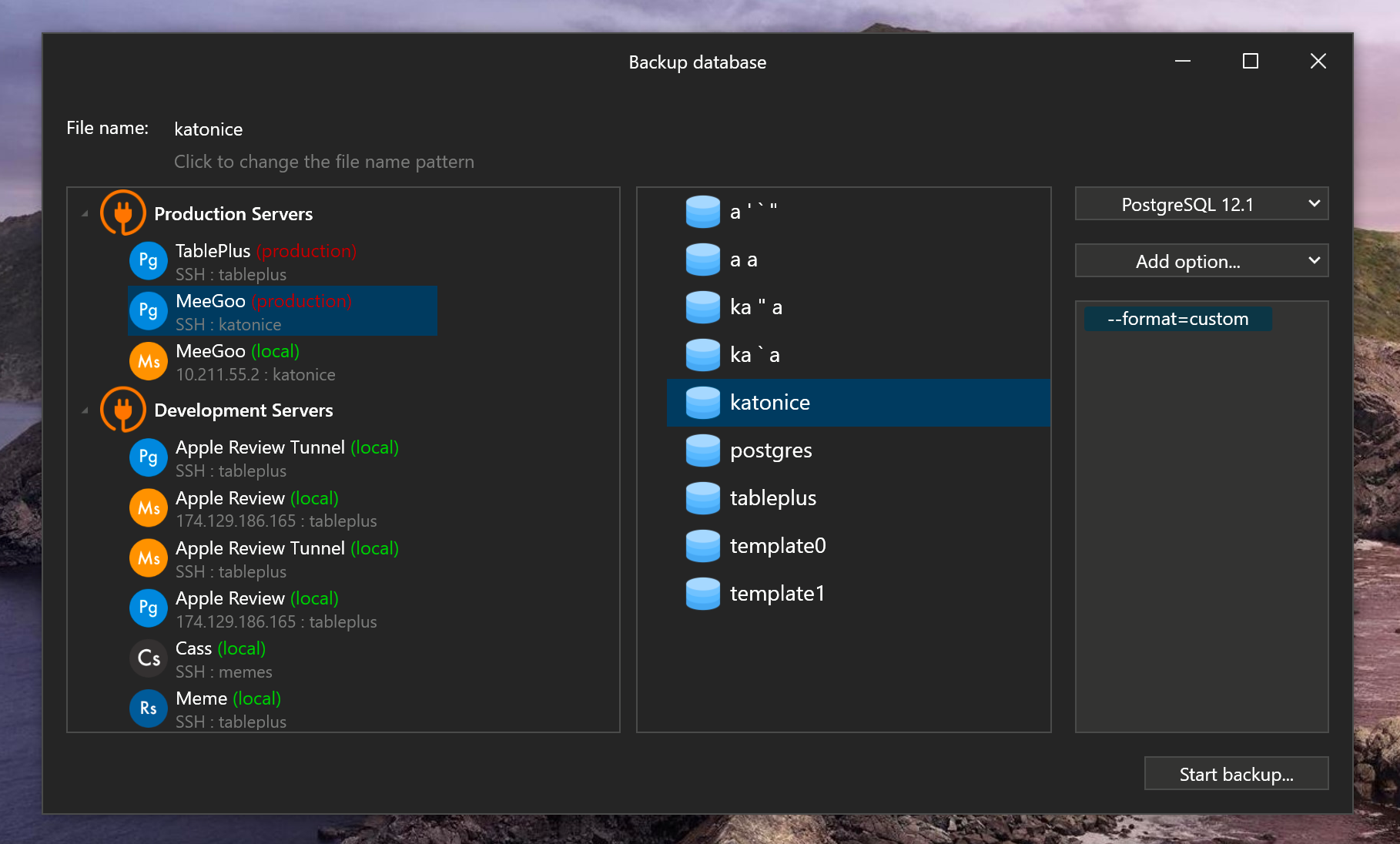This screenshot has height=844, width=1400.
Task: Open the Add option dropdown
Action: click(1201, 261)
